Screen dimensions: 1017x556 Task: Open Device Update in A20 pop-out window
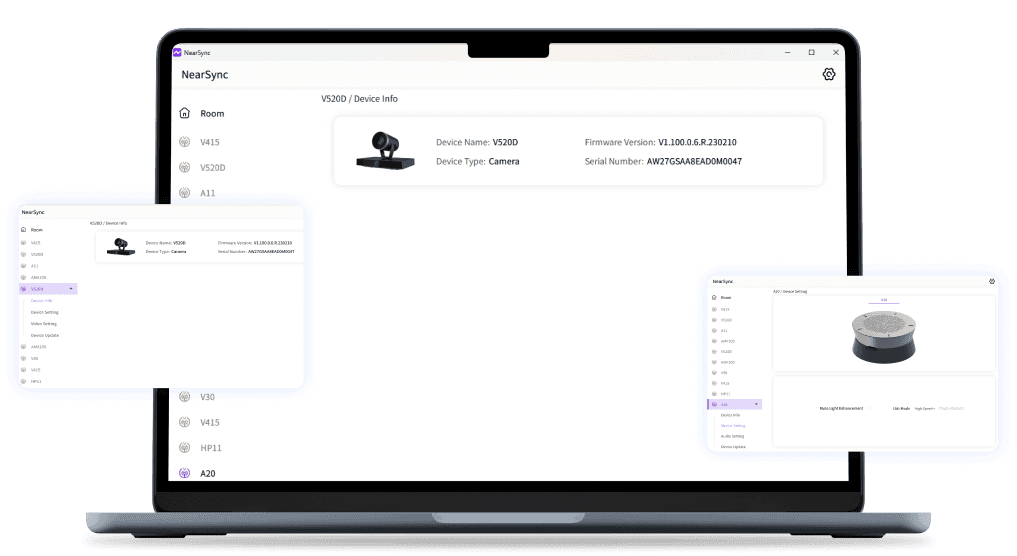(733, 447)
